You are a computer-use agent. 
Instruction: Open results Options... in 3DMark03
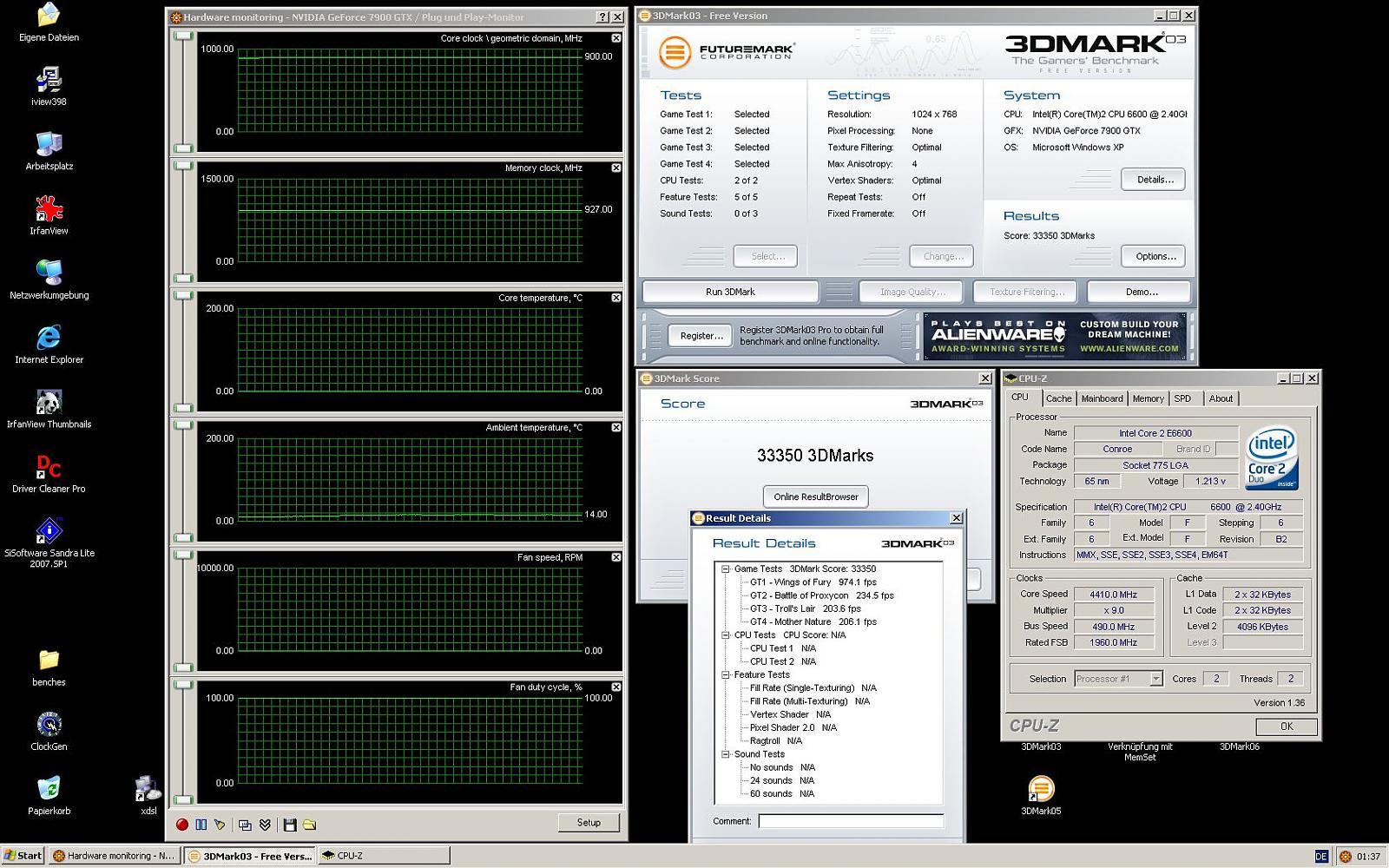point(1155,256)
